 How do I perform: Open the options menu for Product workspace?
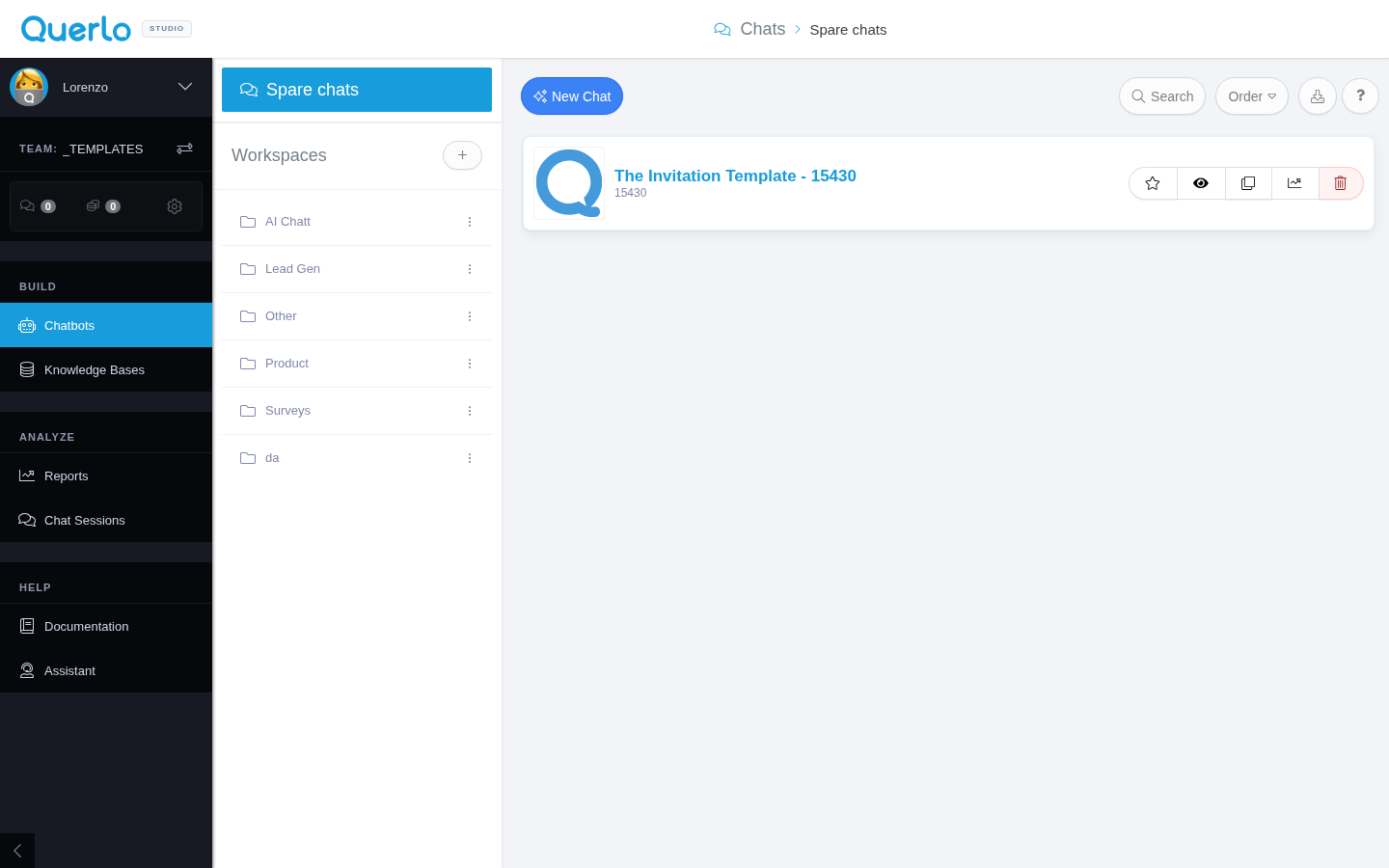[470, 364]
